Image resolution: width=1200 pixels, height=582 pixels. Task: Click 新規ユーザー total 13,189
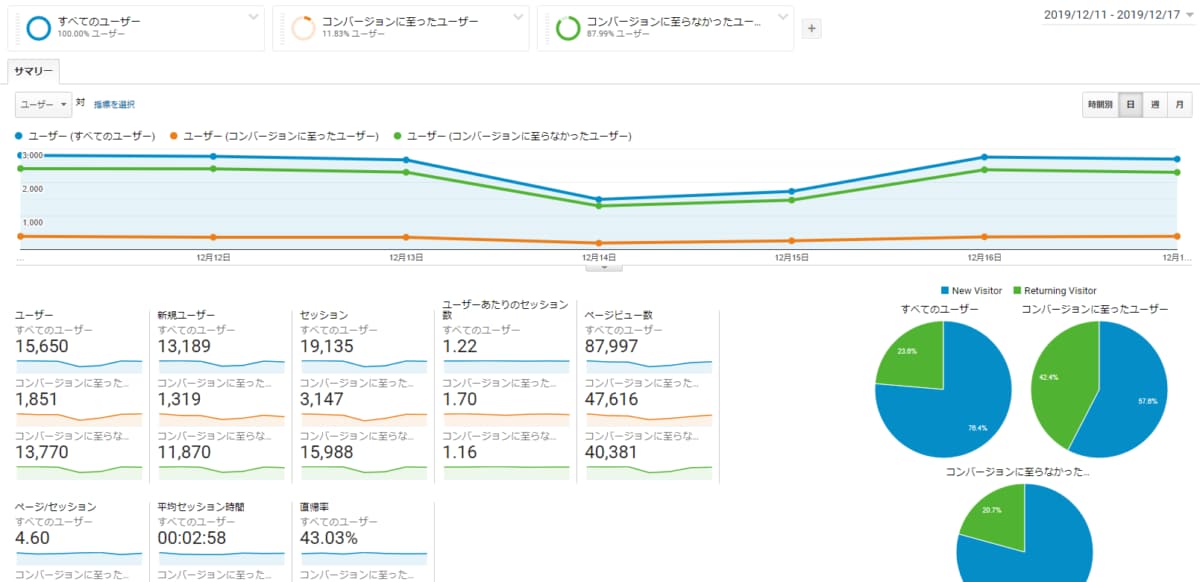[185, 346]
